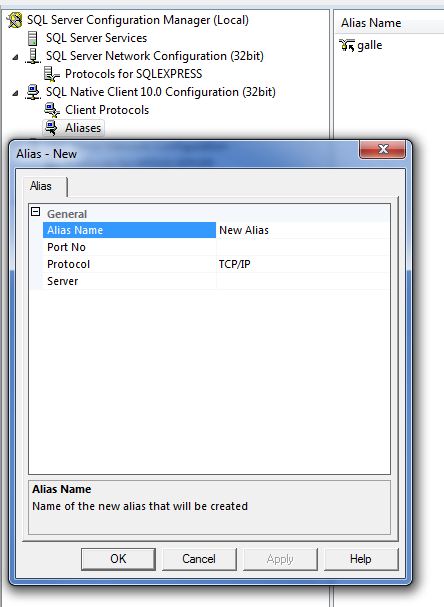Open the Client Protocols node
Screen dimensions: 444x607
pos(107,110)
